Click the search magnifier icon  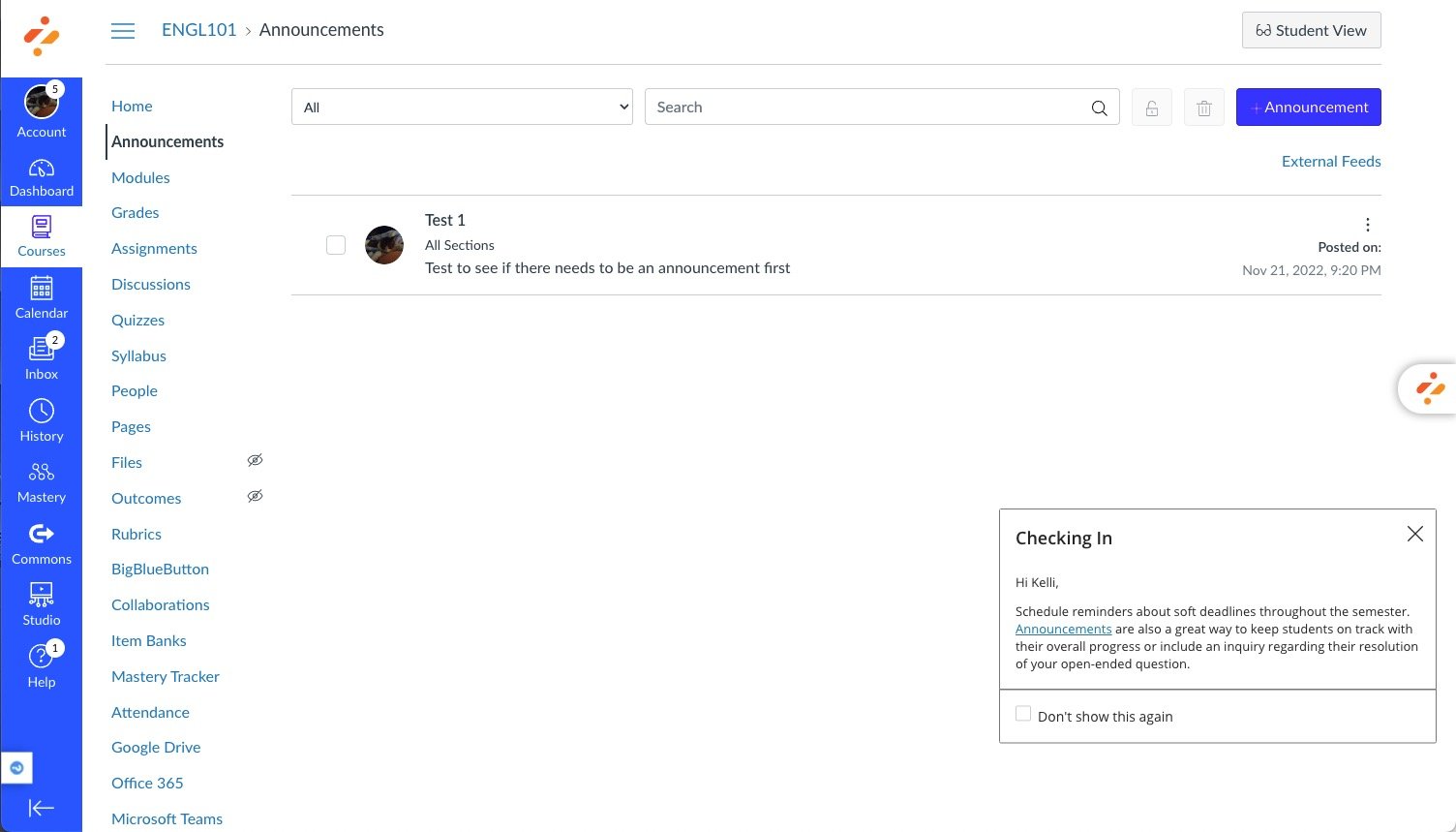tap(1099, 108)
